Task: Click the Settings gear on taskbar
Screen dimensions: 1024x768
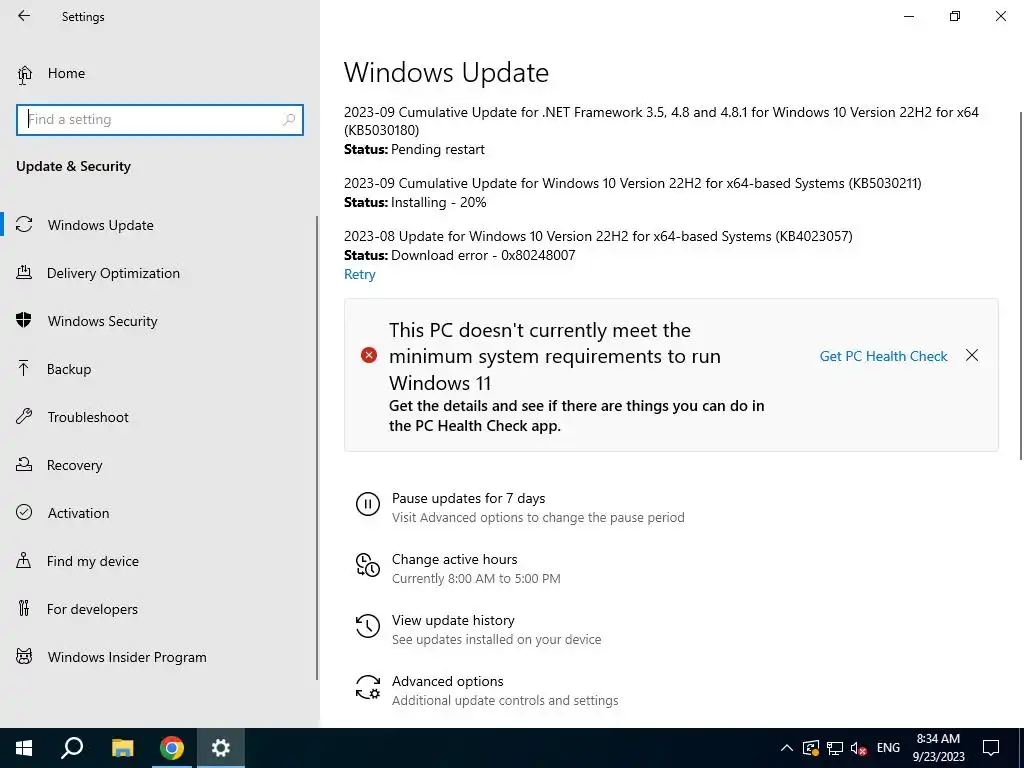Action: click(221, 748)
